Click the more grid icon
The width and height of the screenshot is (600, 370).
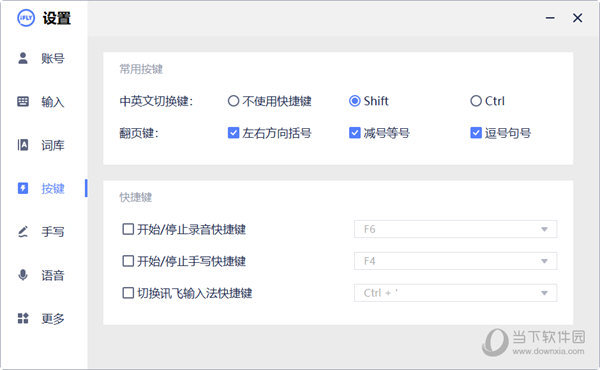coord(23,318)
